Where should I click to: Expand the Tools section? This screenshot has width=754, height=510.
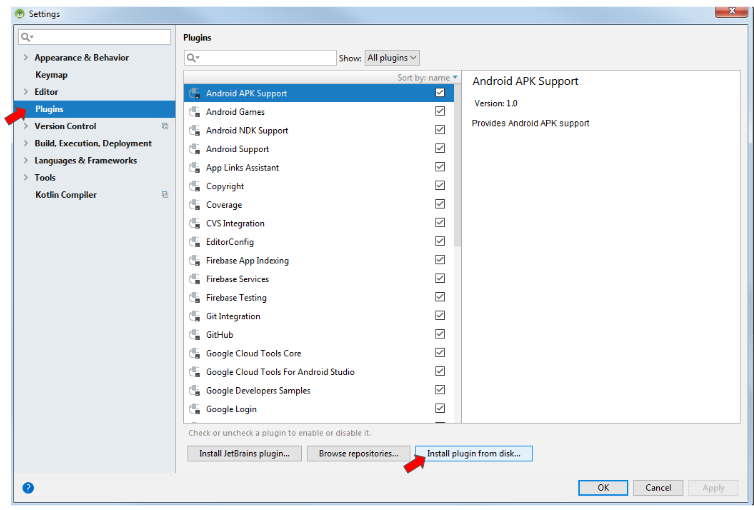[25, 177]
